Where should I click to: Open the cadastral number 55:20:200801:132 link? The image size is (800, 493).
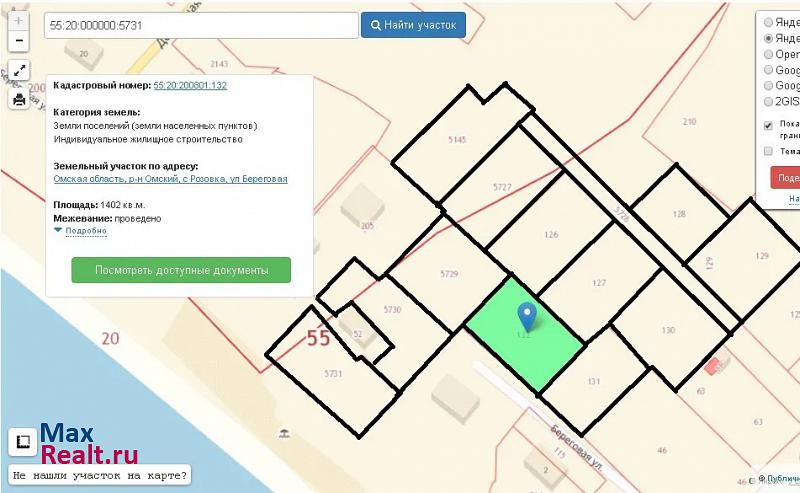[x=190, y=86]
